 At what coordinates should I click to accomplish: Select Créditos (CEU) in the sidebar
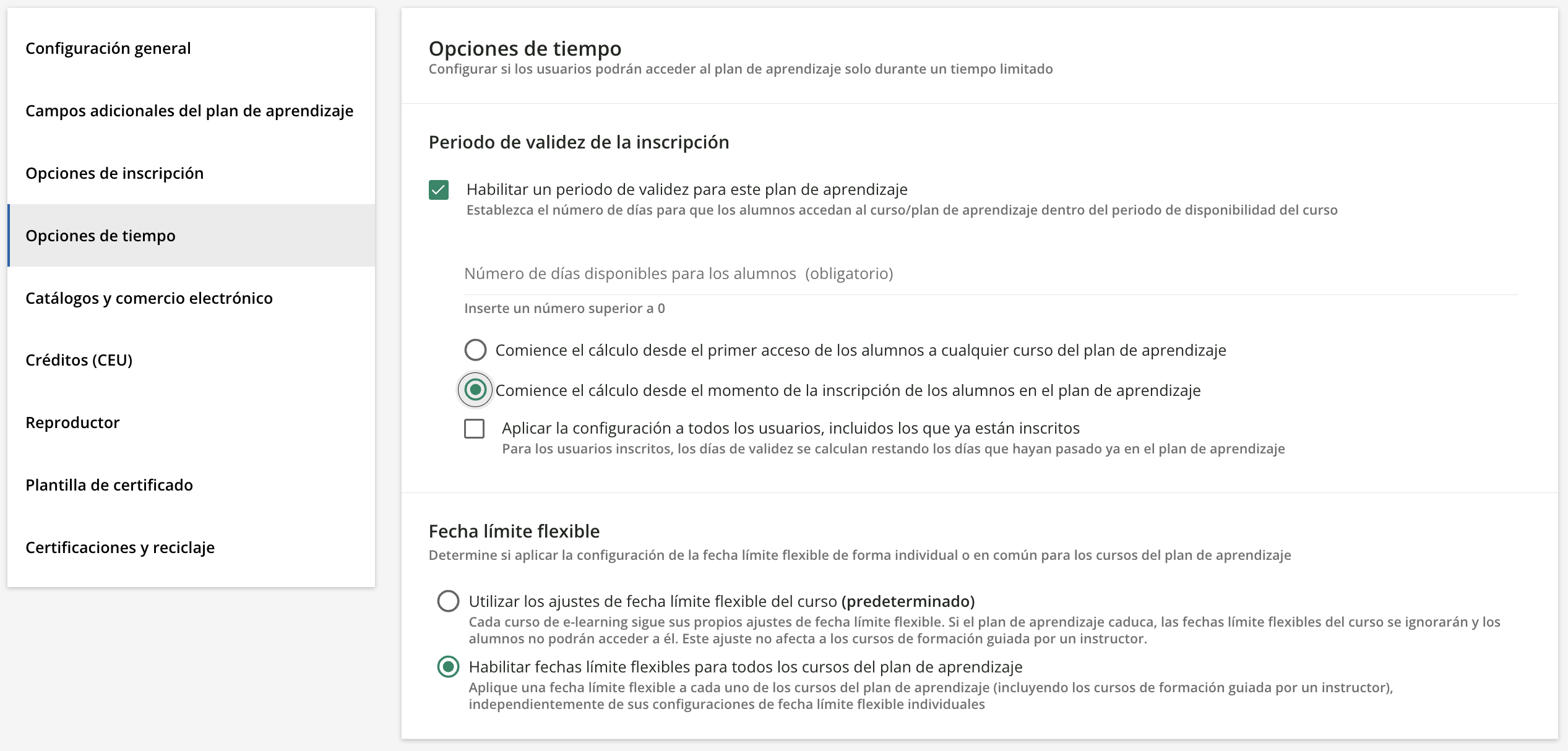79,360
